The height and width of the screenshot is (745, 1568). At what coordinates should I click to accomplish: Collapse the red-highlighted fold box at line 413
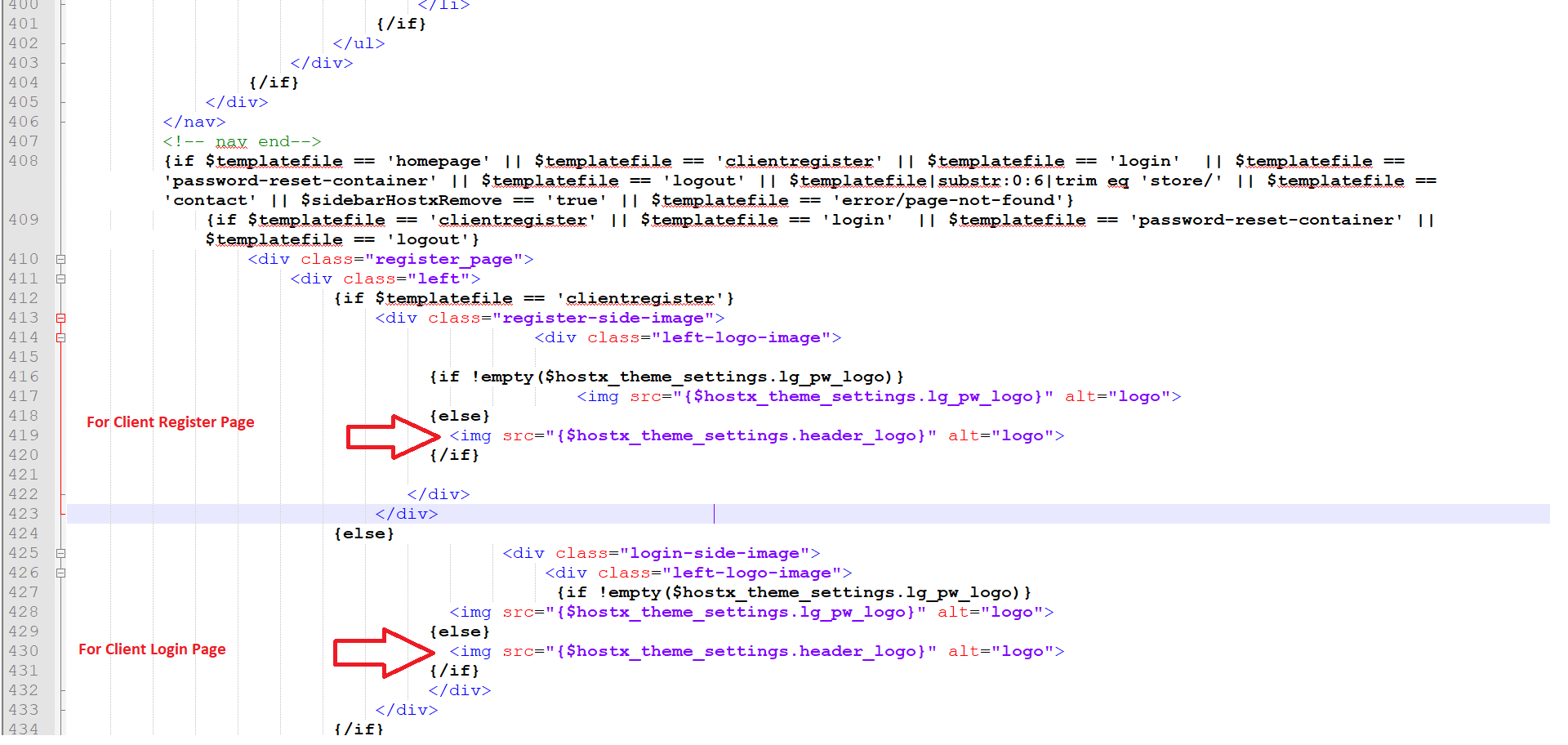pos(61,318)
